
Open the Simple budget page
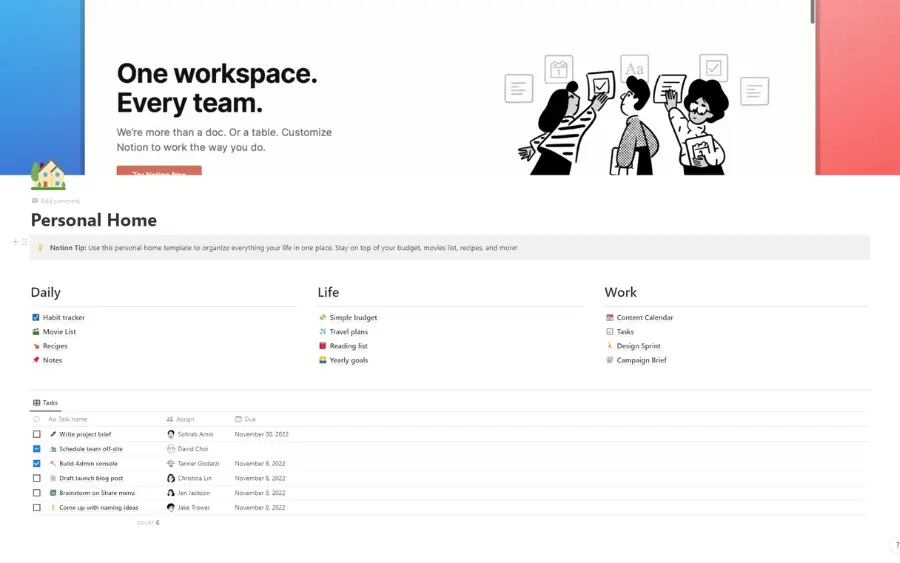click(353, 318)
